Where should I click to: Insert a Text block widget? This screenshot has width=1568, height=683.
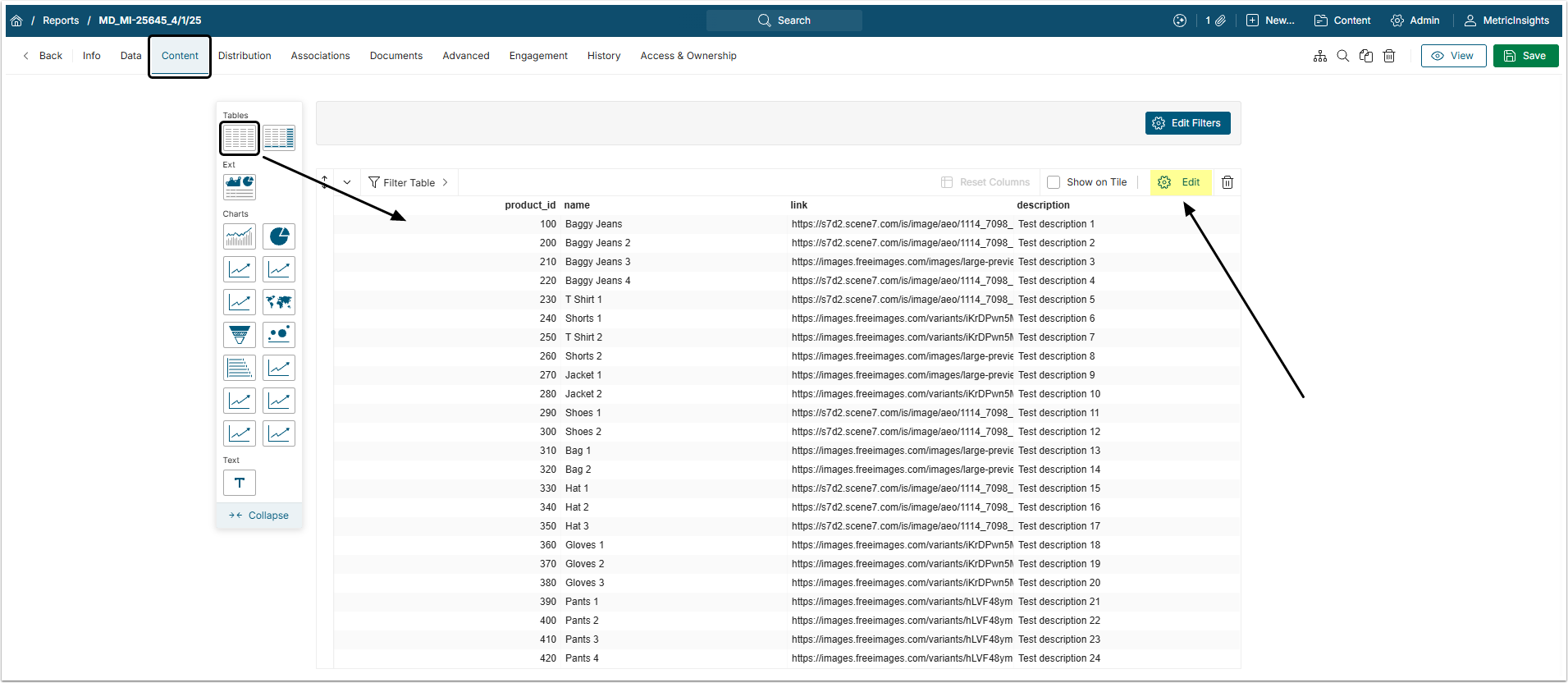pos(240,483)
